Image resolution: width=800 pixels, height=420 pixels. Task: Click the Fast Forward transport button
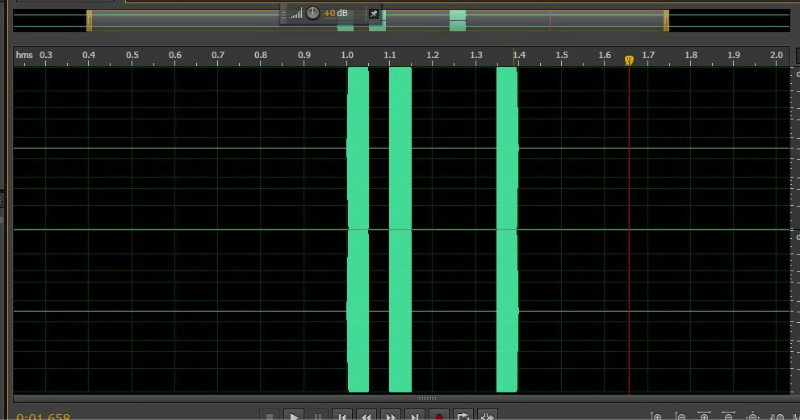[x=391, y=415]
